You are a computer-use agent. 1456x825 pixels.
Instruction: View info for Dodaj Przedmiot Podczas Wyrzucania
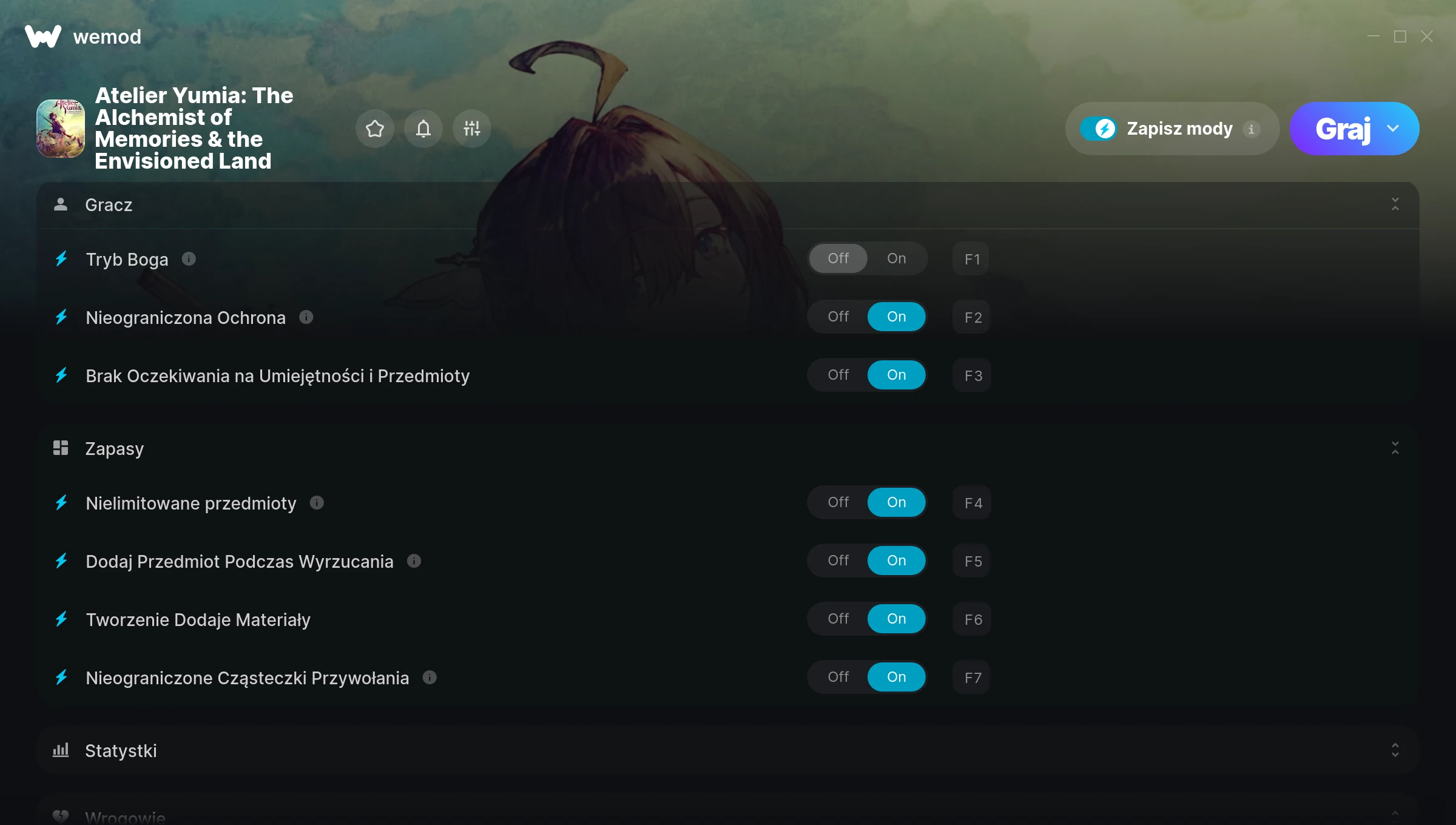pos(414,561)
